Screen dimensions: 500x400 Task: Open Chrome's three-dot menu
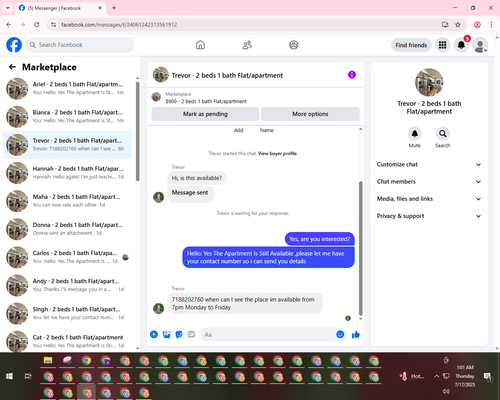[491, 25]
